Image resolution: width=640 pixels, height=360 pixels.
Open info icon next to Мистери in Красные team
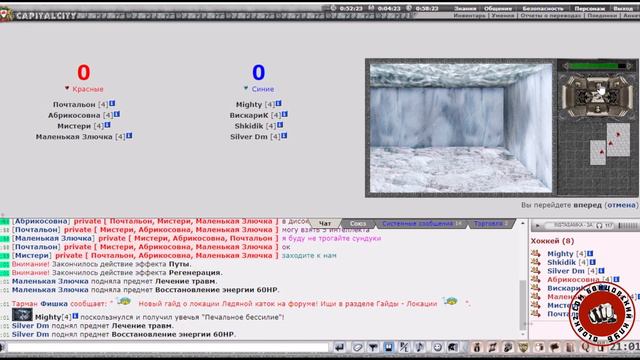(x=108, y=125)
